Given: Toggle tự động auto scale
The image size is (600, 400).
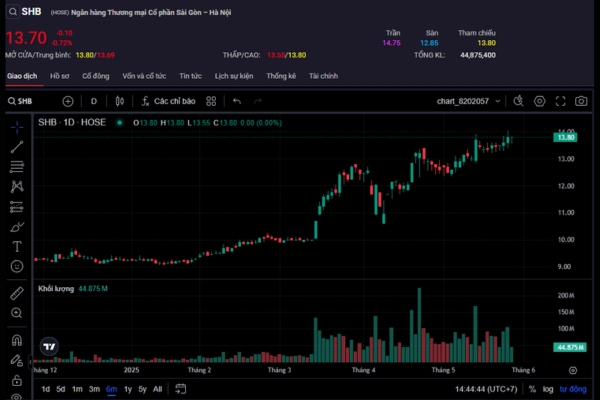Looking at the screenshot, I should point(573,389).
